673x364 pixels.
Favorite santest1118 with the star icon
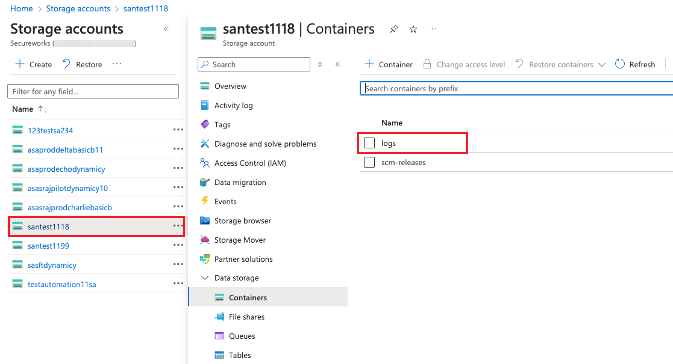coord(413,29)
